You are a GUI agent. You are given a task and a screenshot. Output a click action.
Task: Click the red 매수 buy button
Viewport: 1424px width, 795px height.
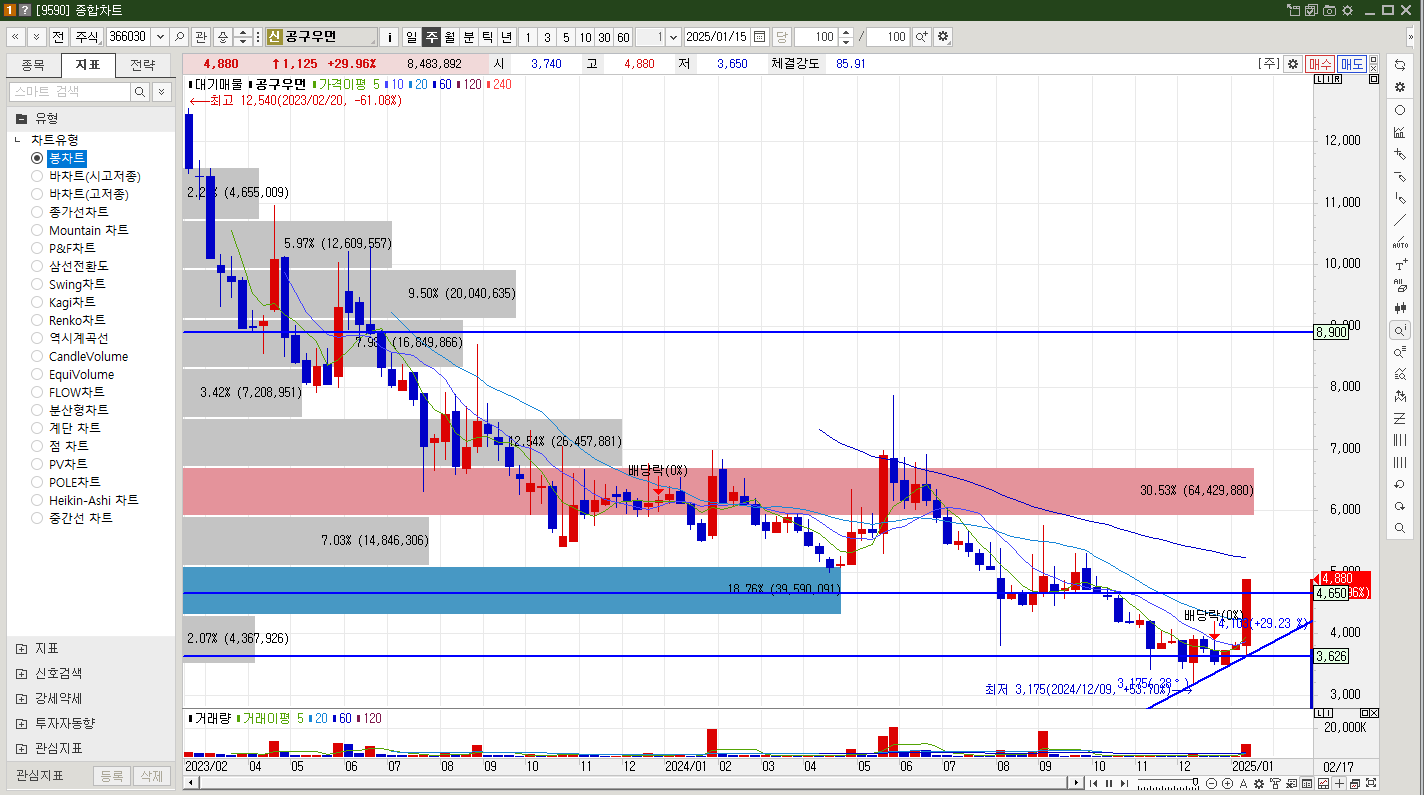point(1320,64)
